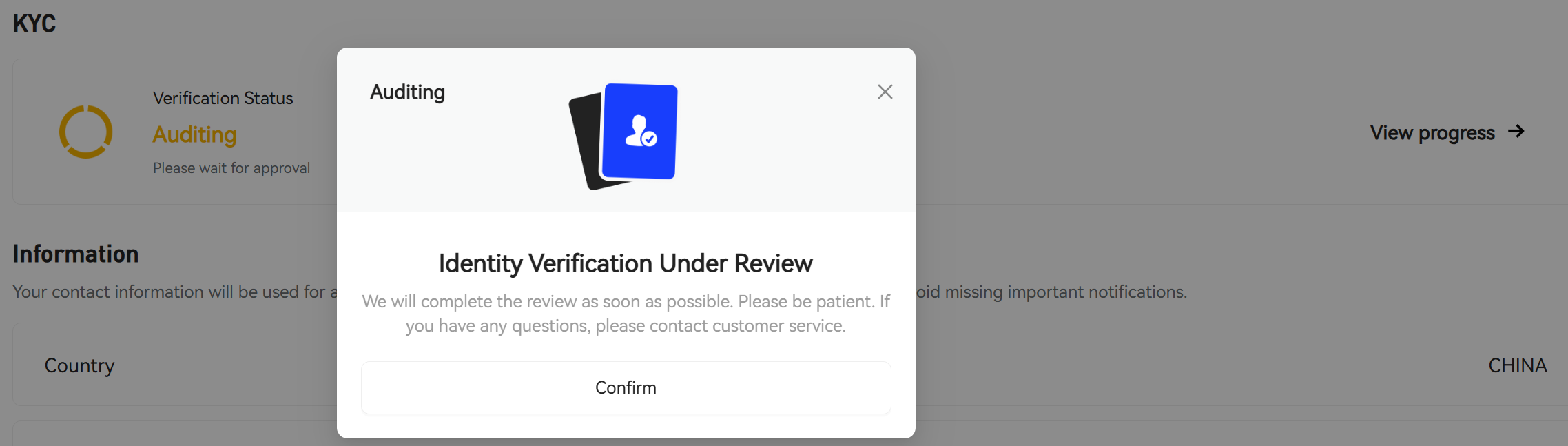Click the Confirm button
The width and height of the screenshot is (1568, 446).
pos(626,387)
